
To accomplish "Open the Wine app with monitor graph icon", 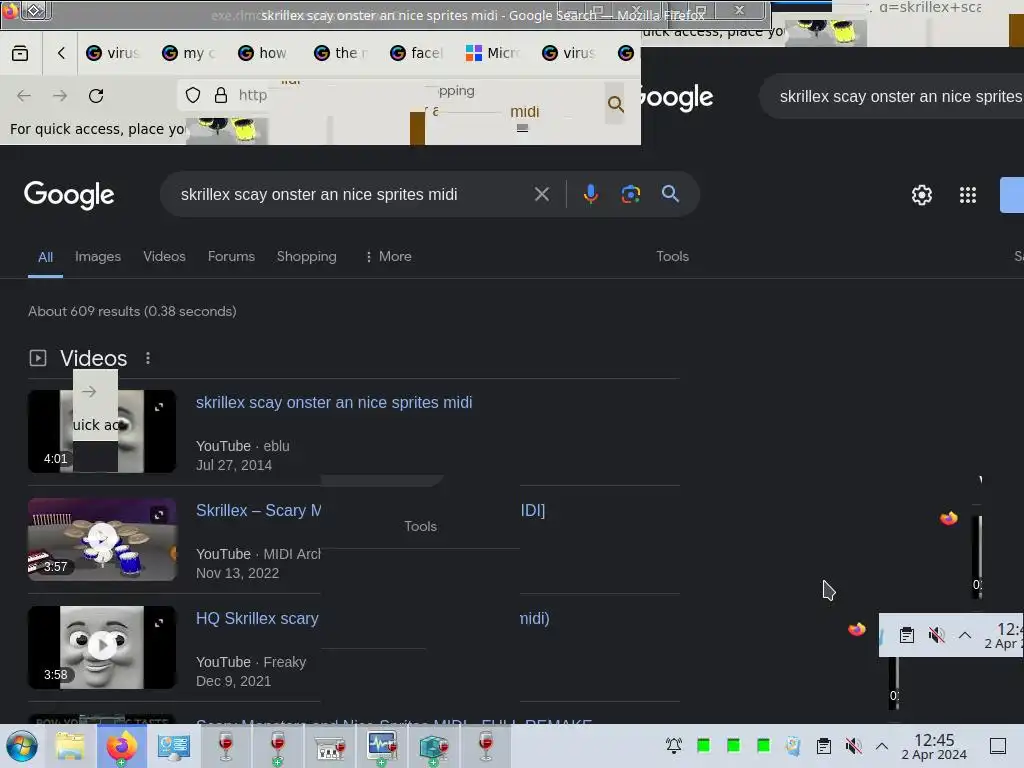I will pos(382,746).
